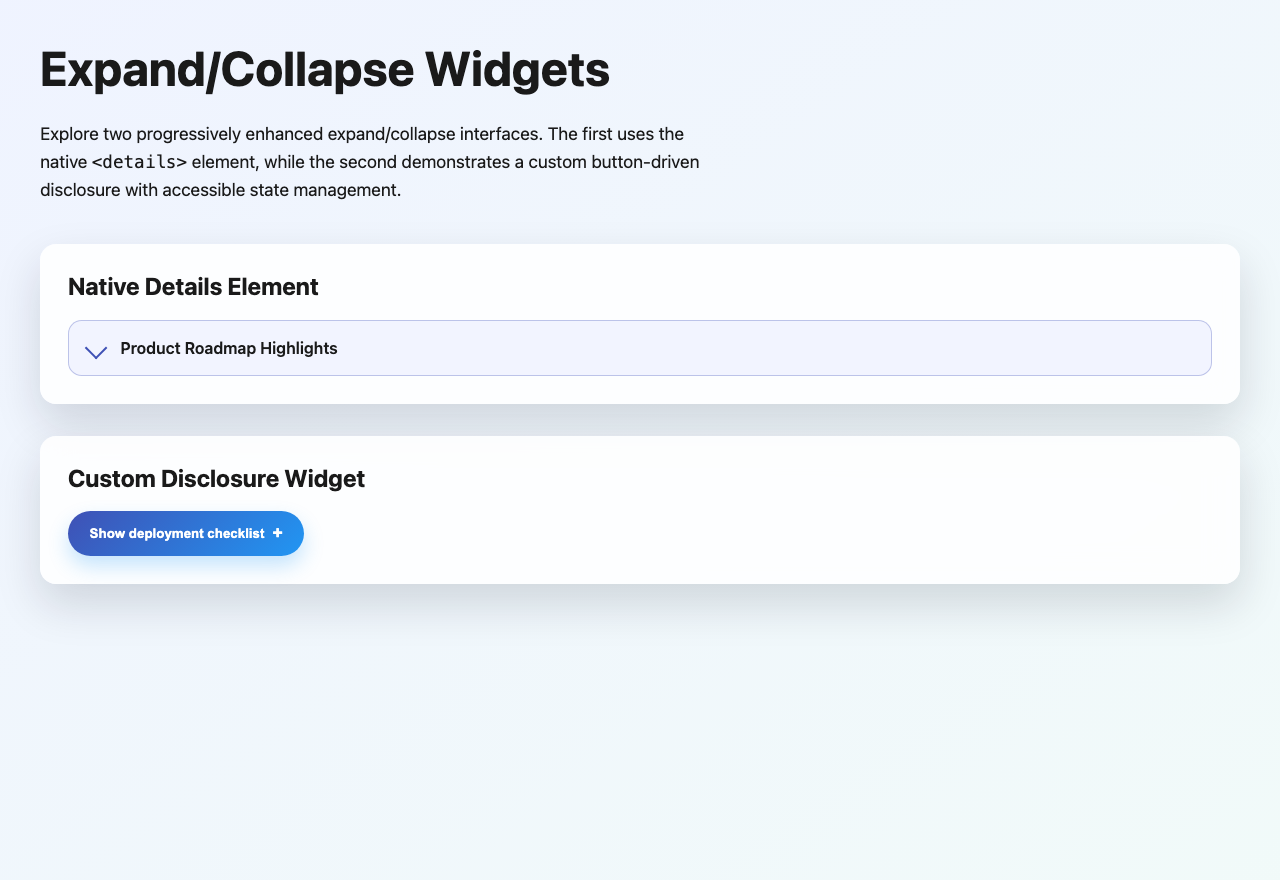Click the Custom Disclosure Widget heading
This screenshot has width=1280, height=880.
[x=216, y=479]
